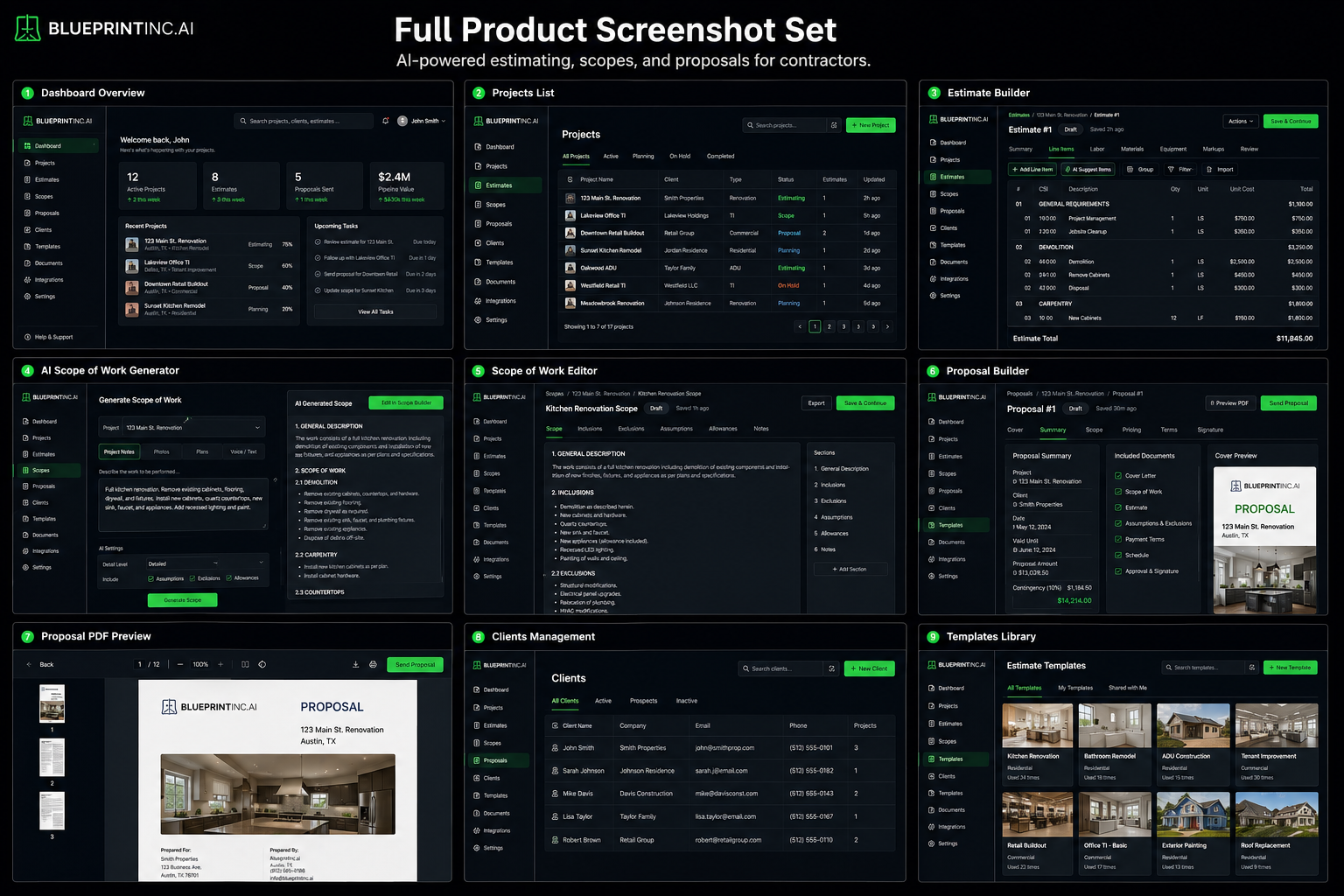Click Import in the Estimate Builder toolbar
1344x896 pixels.
click(1220, 170)
